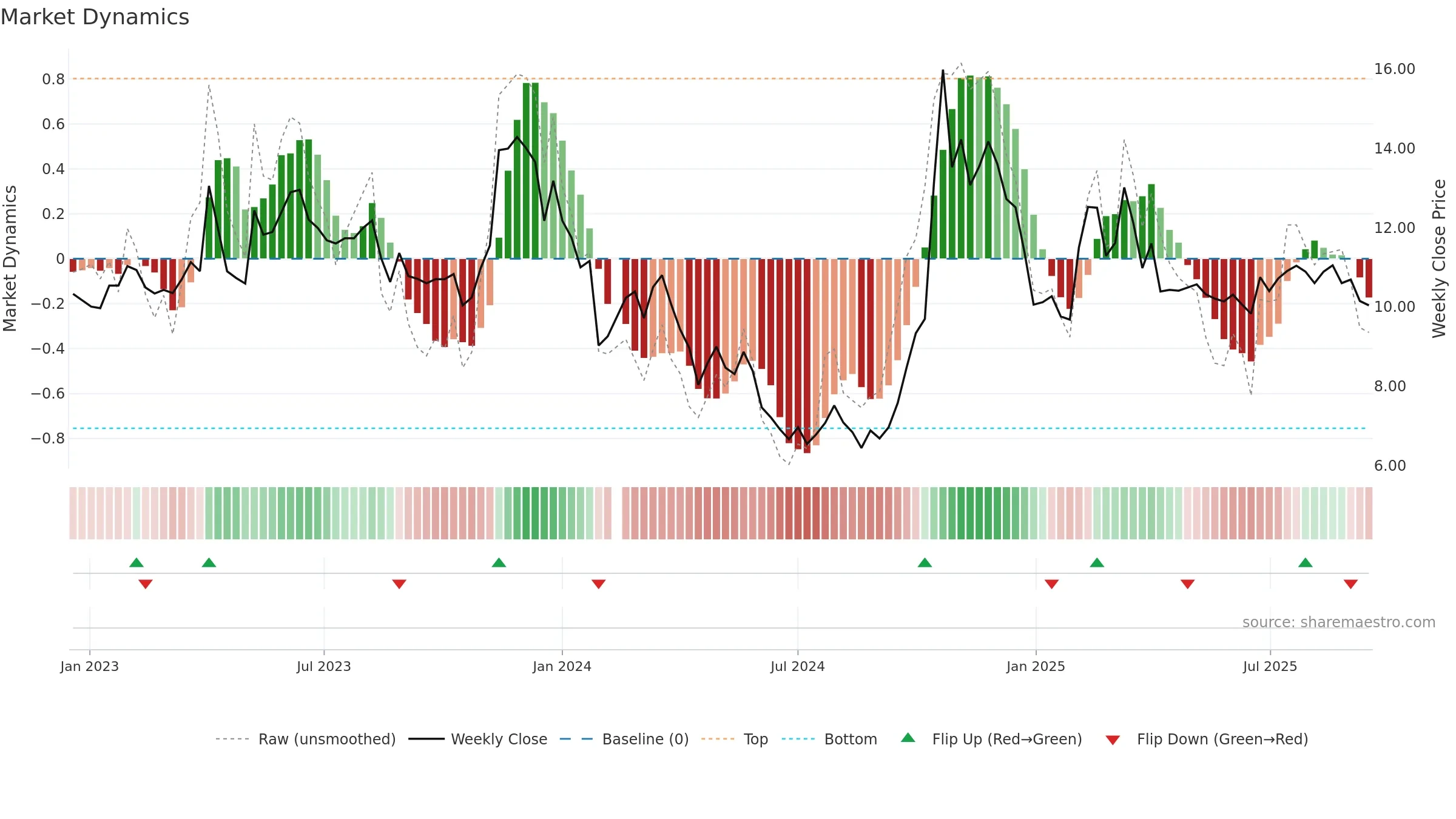
Task: Click the Jan 2024 x-axis label
Action: tap(562, 666)
